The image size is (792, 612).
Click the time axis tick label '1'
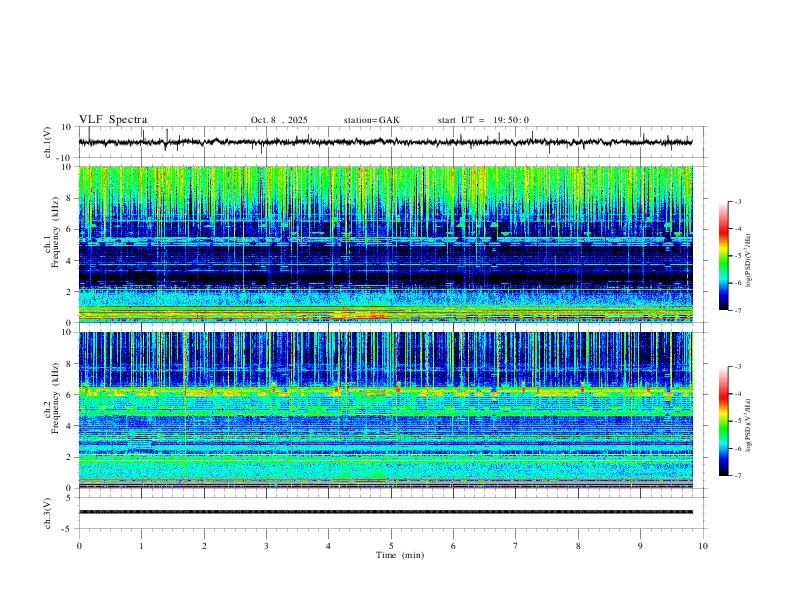pos(141,546)
